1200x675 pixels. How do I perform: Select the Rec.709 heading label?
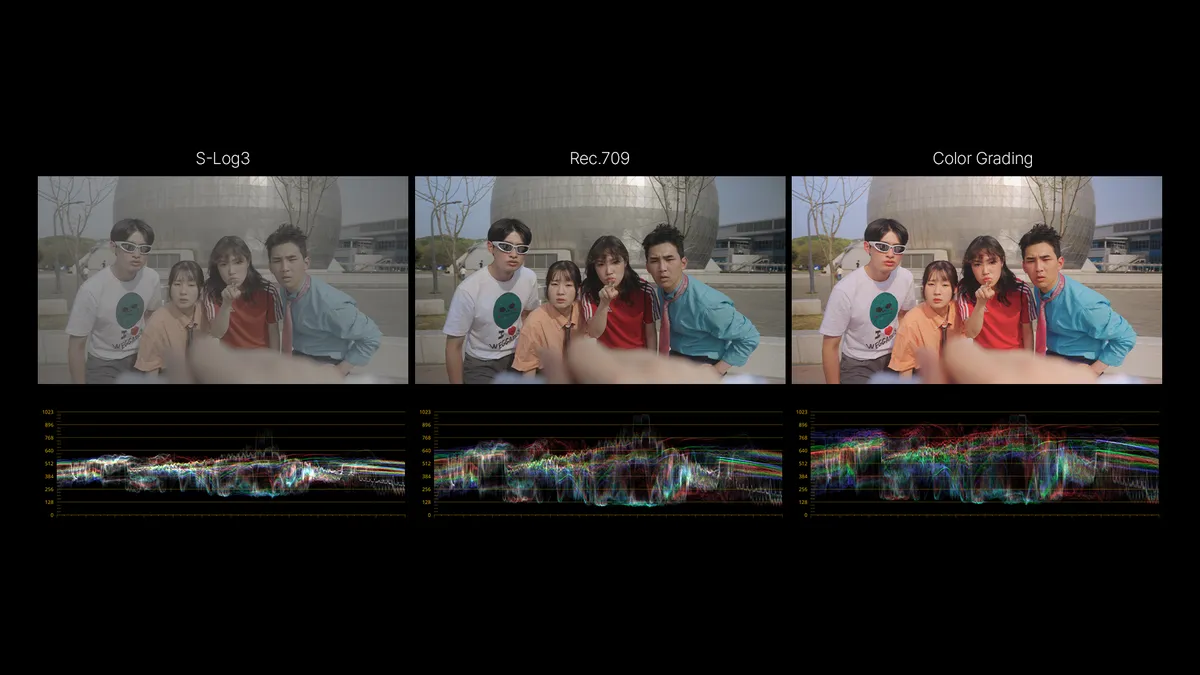coord(600,158)
